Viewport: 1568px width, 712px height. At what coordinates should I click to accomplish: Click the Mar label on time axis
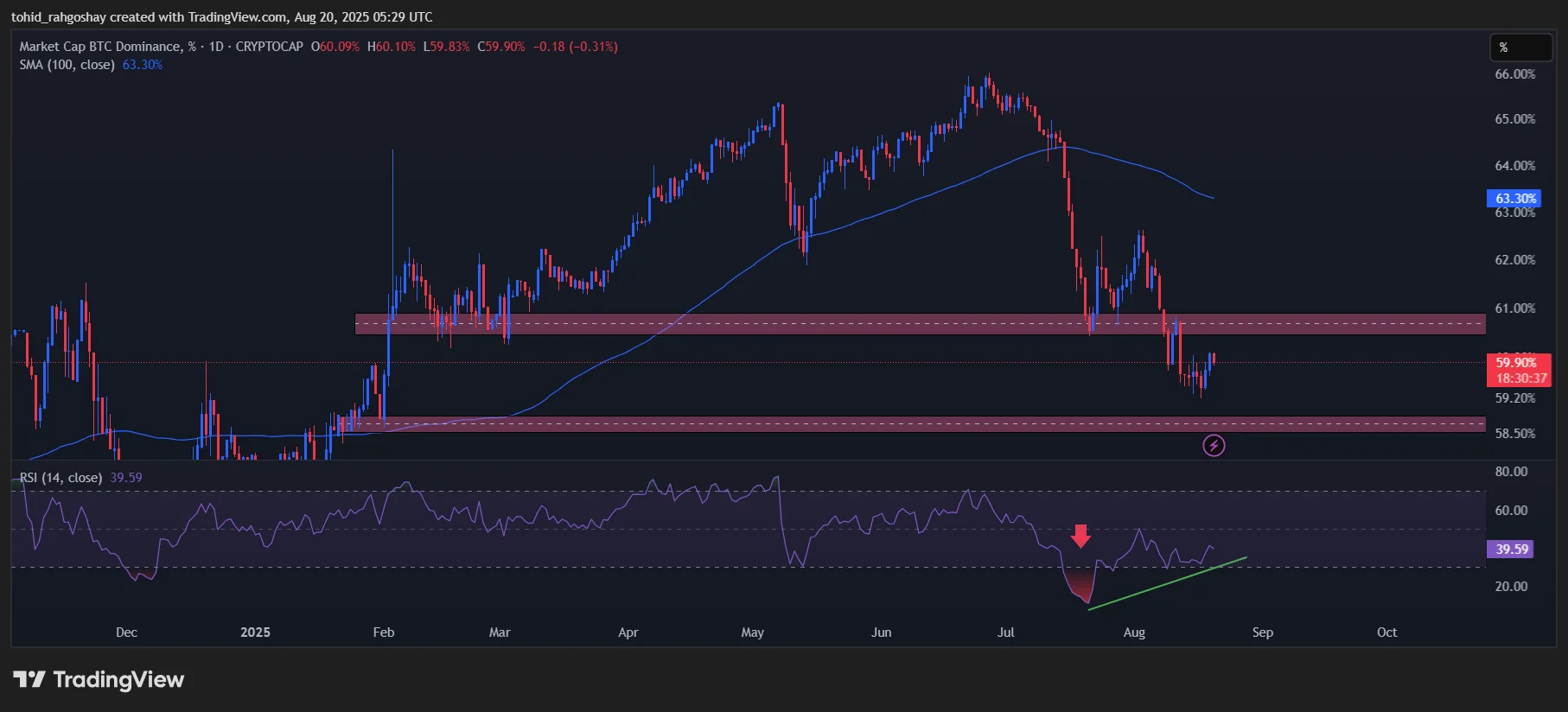[500, 633]
